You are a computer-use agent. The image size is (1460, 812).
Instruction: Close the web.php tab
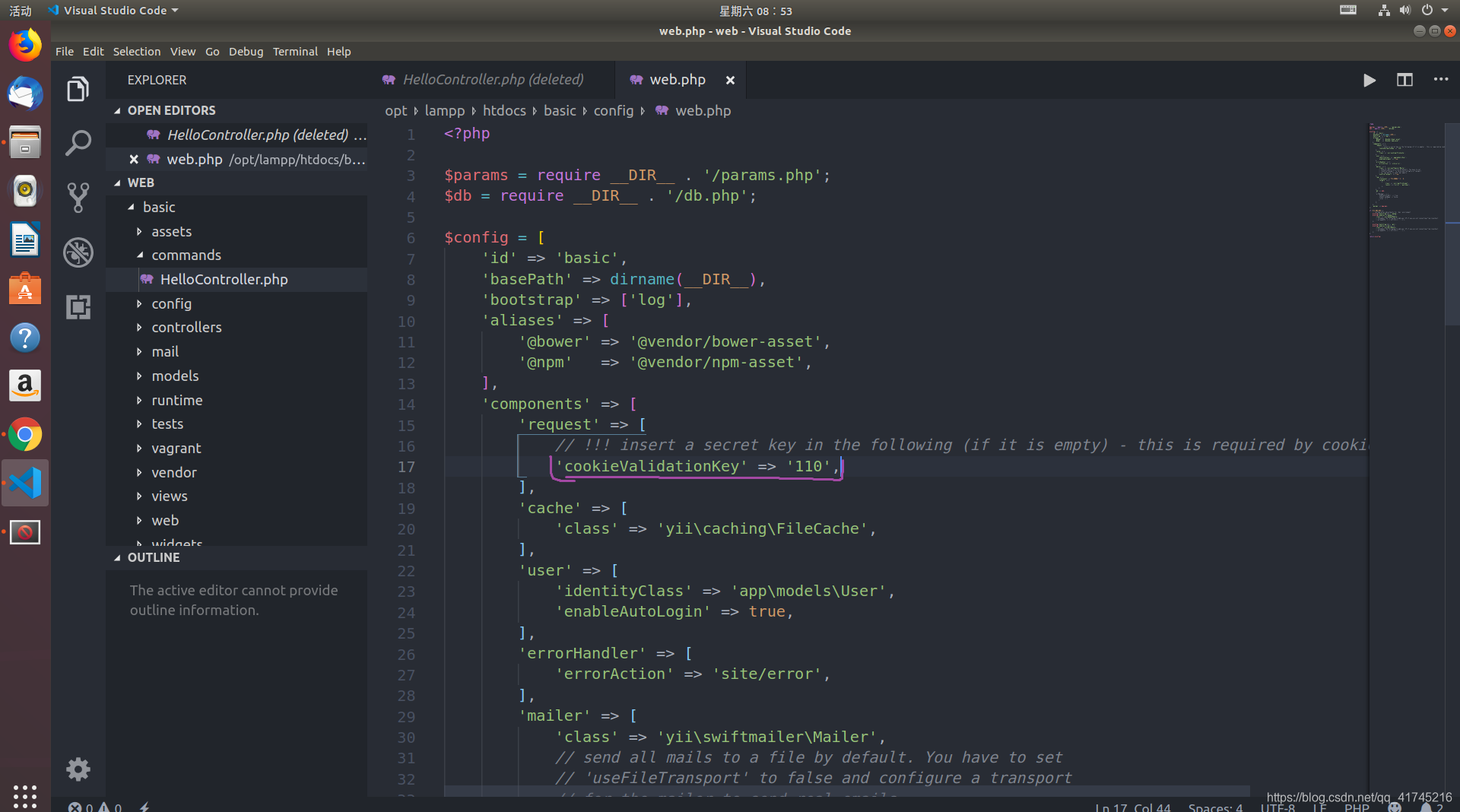click(730, 80)
